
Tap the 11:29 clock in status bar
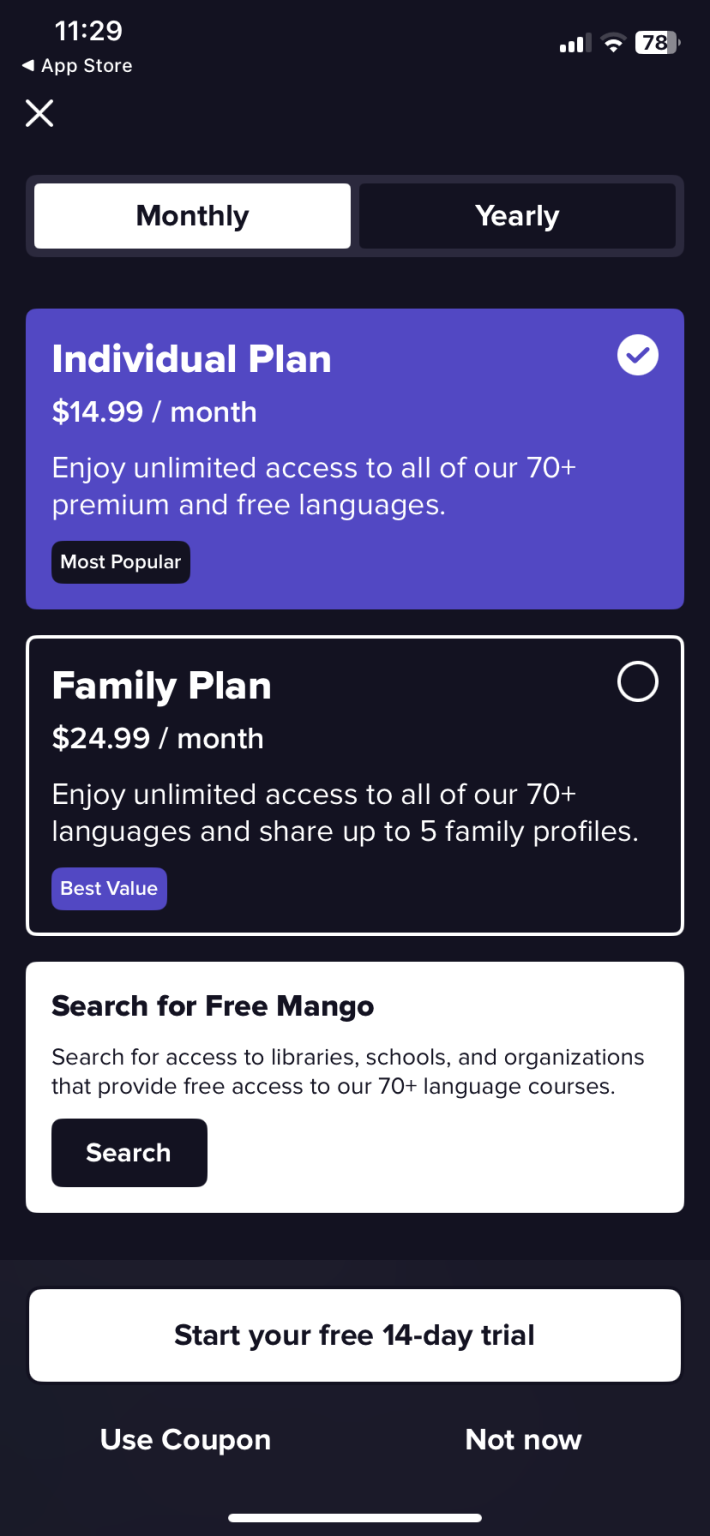click(x=88, y=31)
